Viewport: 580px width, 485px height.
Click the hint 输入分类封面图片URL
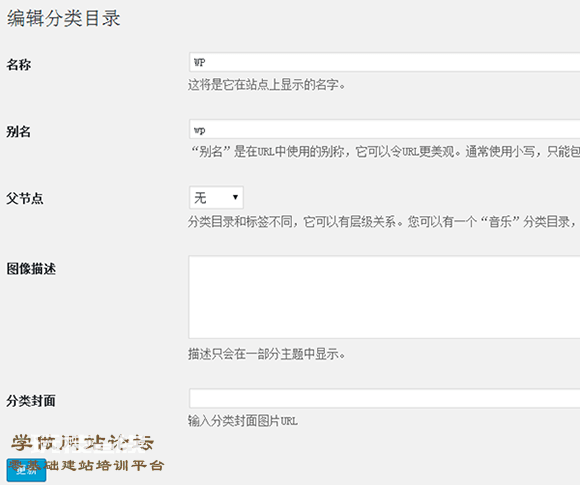click(x=243, y=421)
